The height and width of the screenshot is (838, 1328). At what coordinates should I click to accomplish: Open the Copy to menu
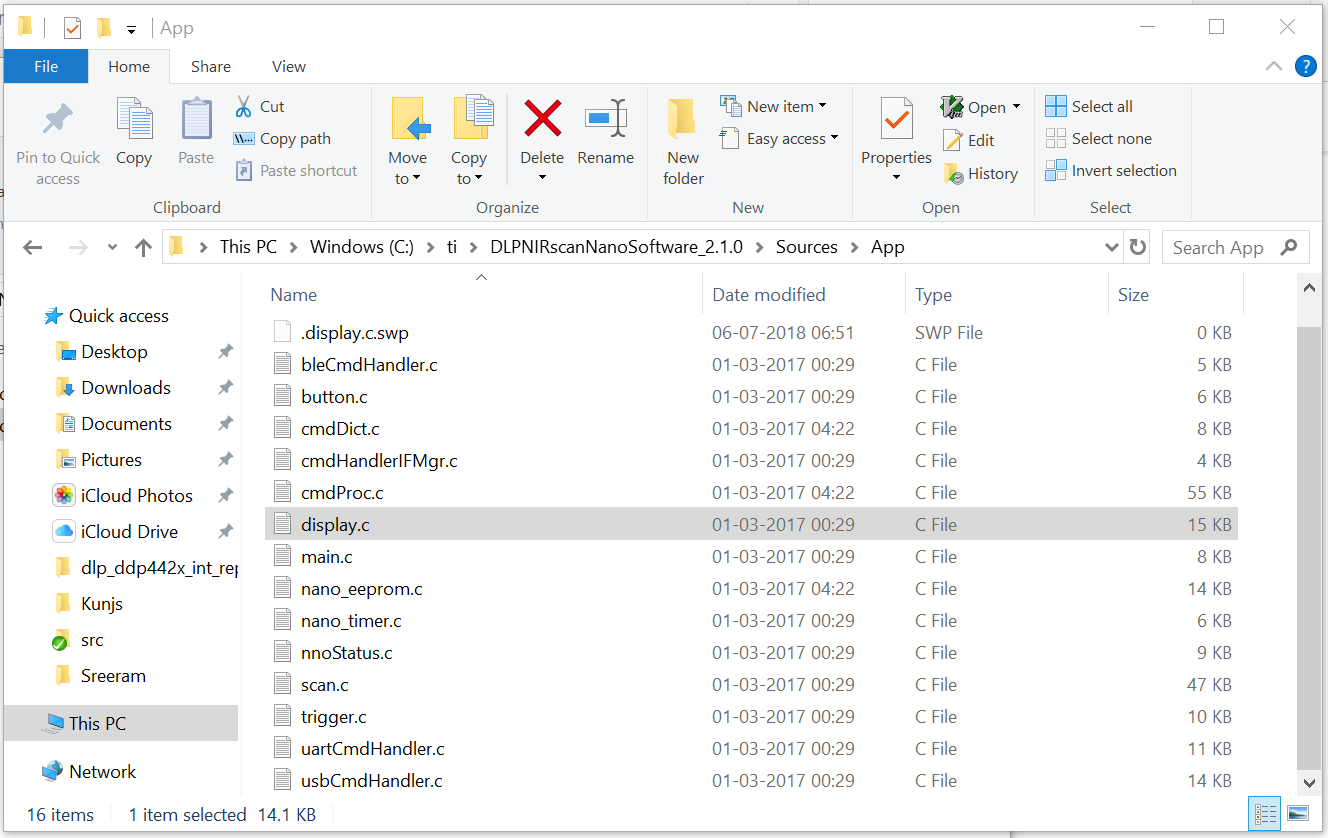click(x=469, y=142)
